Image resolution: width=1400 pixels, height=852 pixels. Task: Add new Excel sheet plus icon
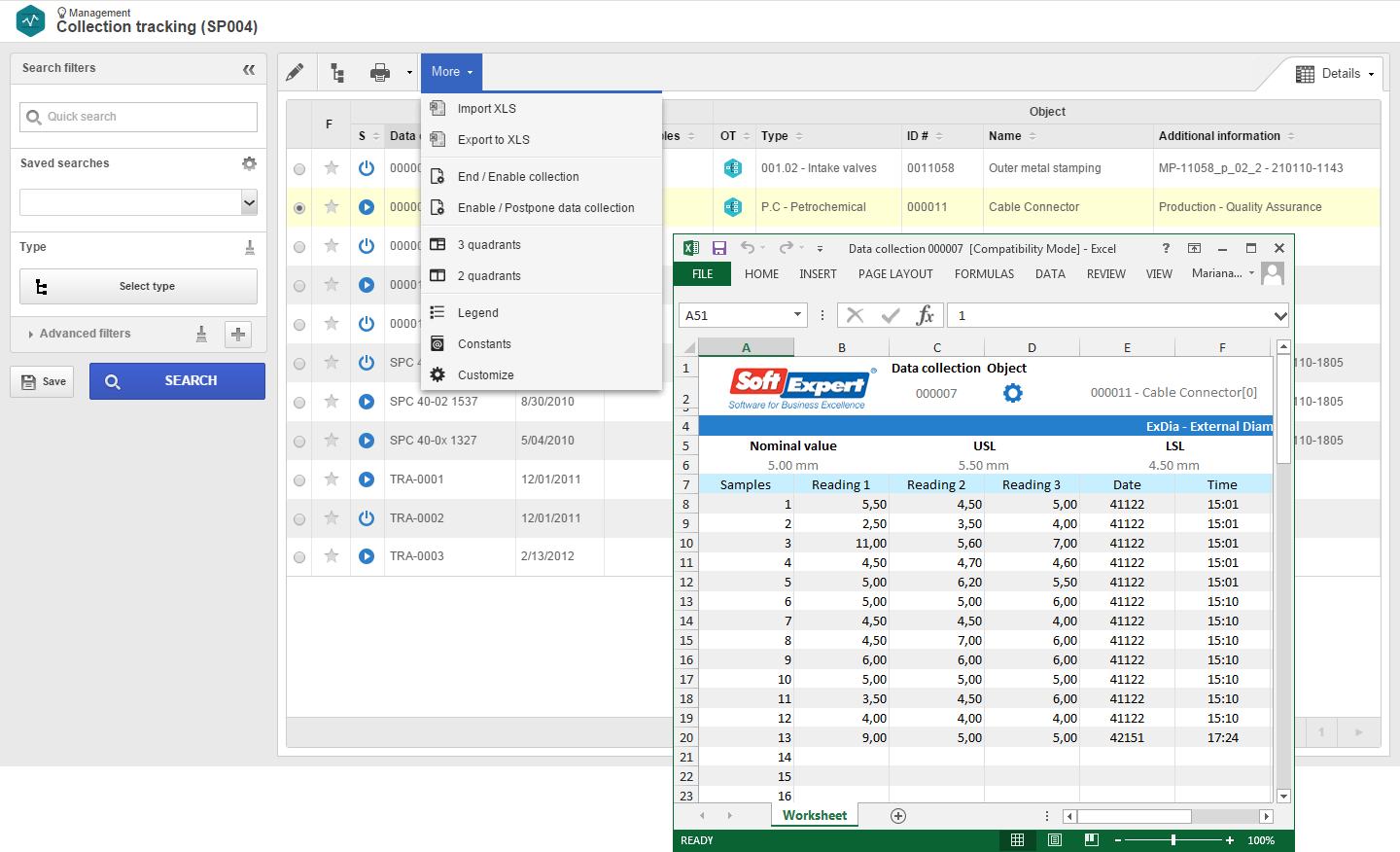pos(898,816)
